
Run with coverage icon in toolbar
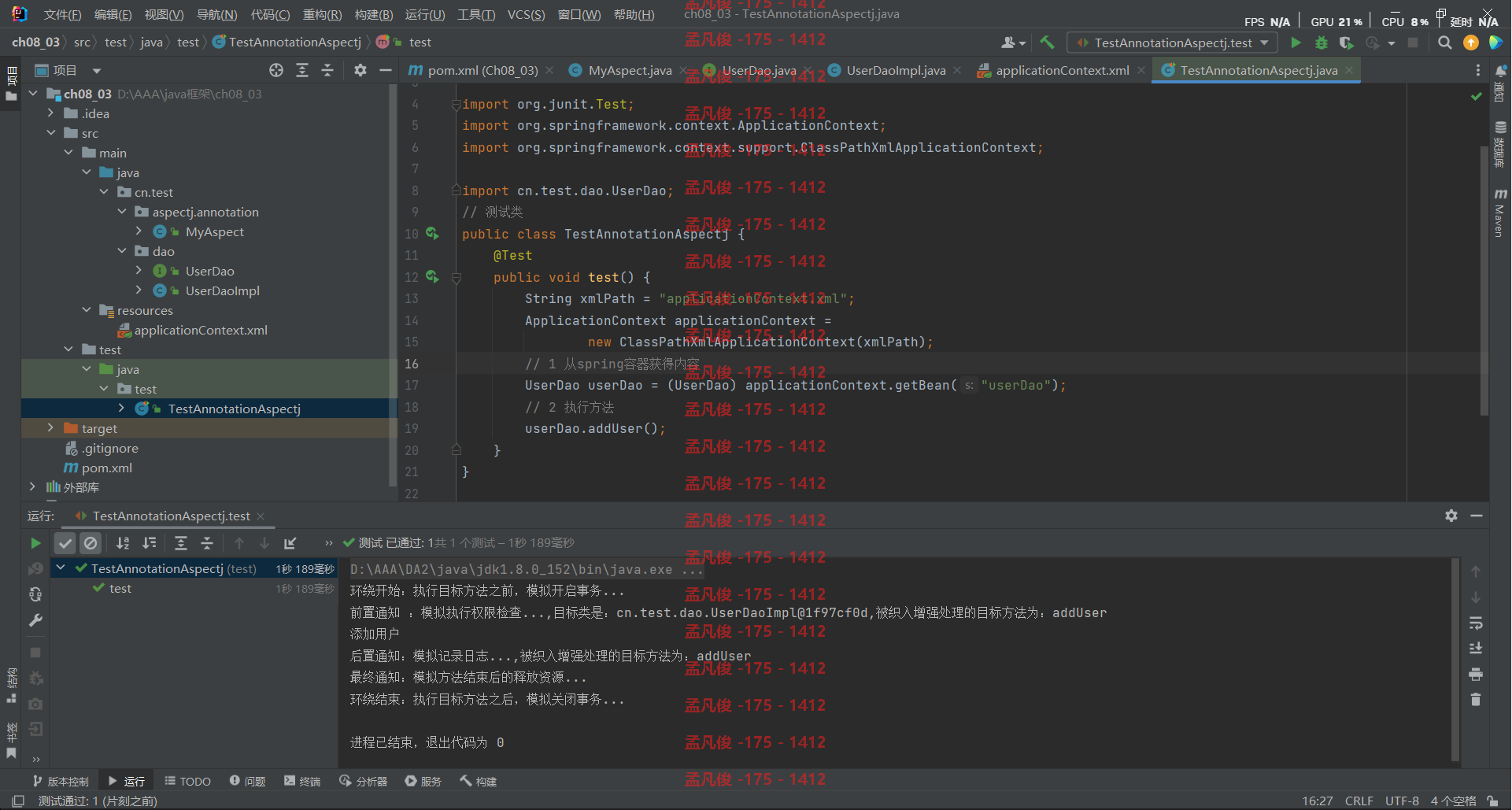click(1347, 43)
